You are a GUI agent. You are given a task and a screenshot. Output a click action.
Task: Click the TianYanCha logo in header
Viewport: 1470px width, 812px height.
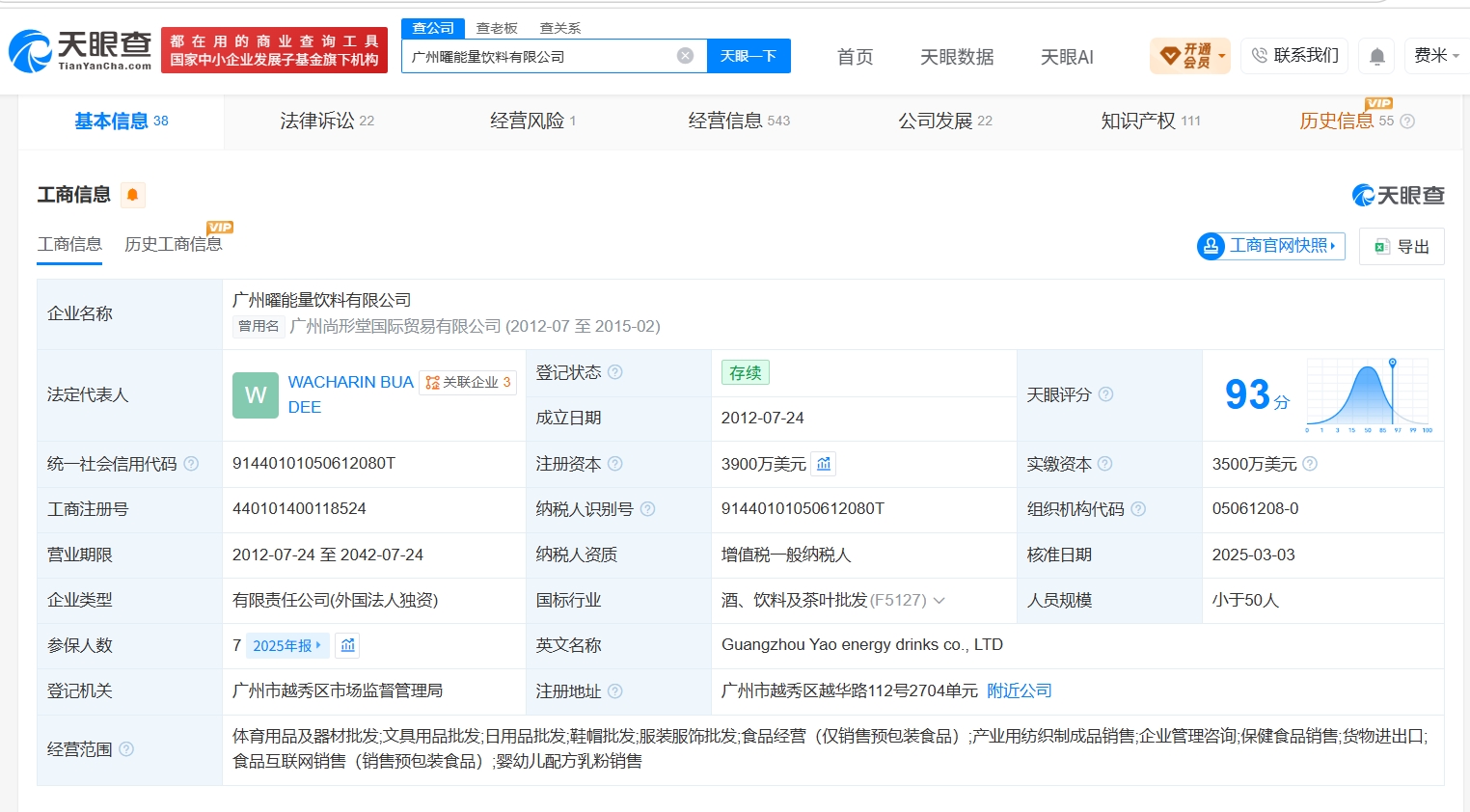pyautogui.click(x=80, y=50)
